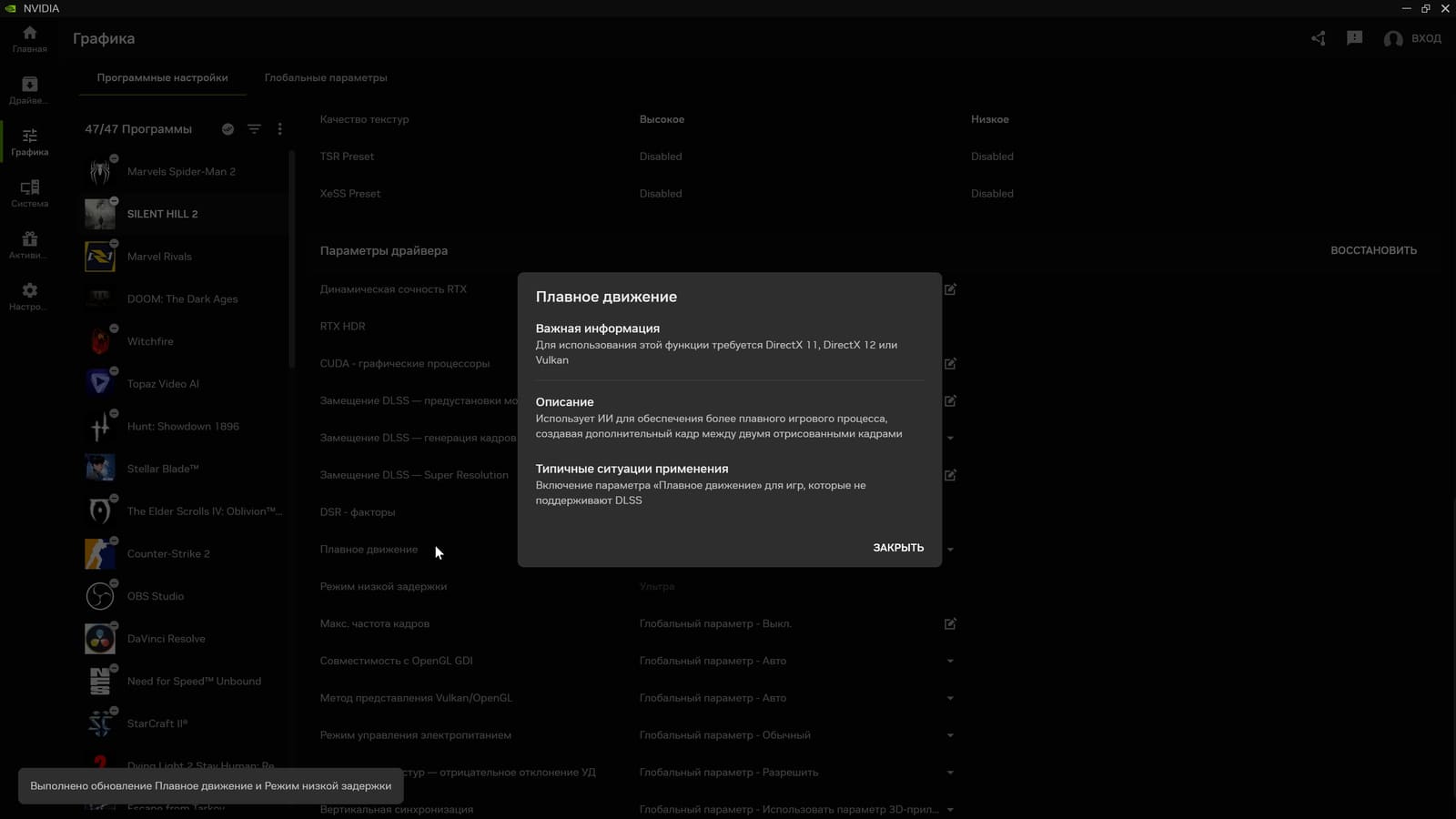Image resolution: width=1456 pixels, height=819 pixels.
Task: Click the OBS Studio logo icon
Action: click(100, 596)
